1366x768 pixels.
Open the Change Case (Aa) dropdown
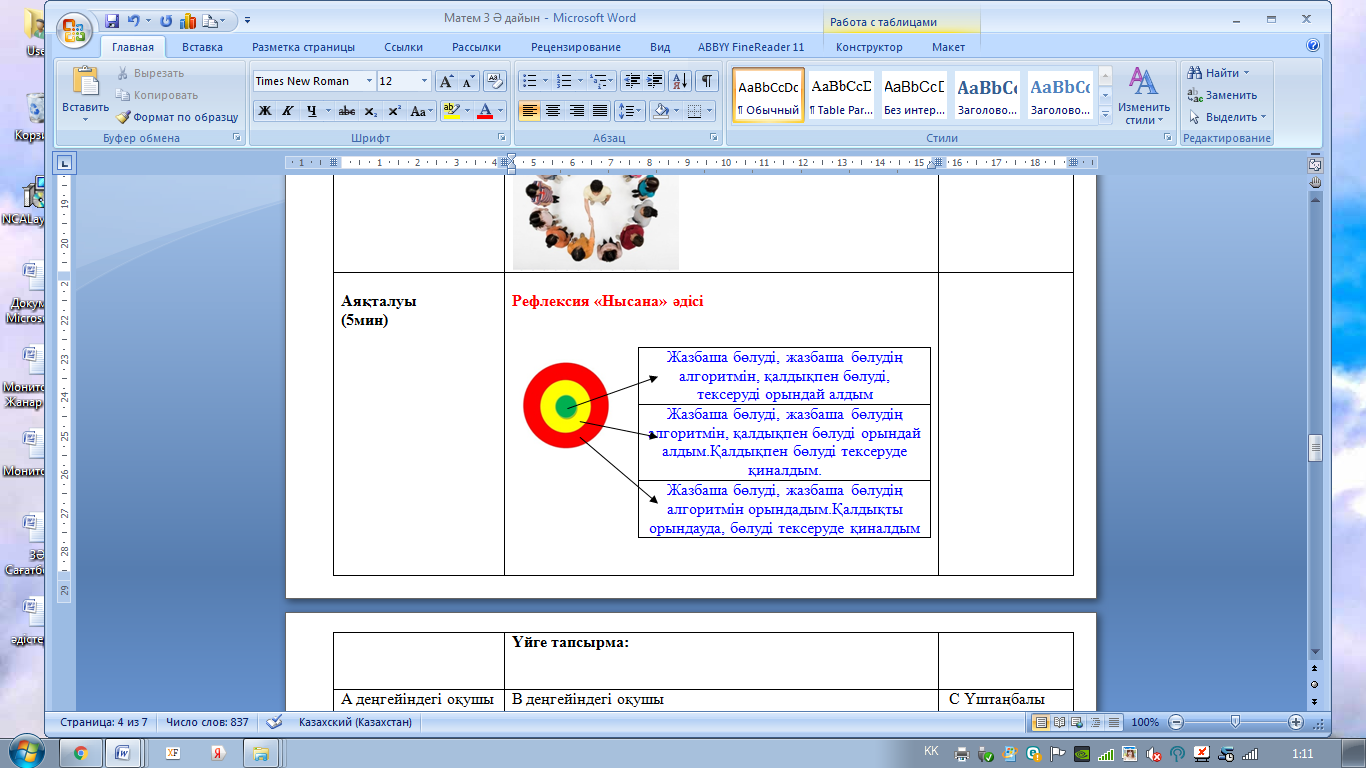point(421,110)
